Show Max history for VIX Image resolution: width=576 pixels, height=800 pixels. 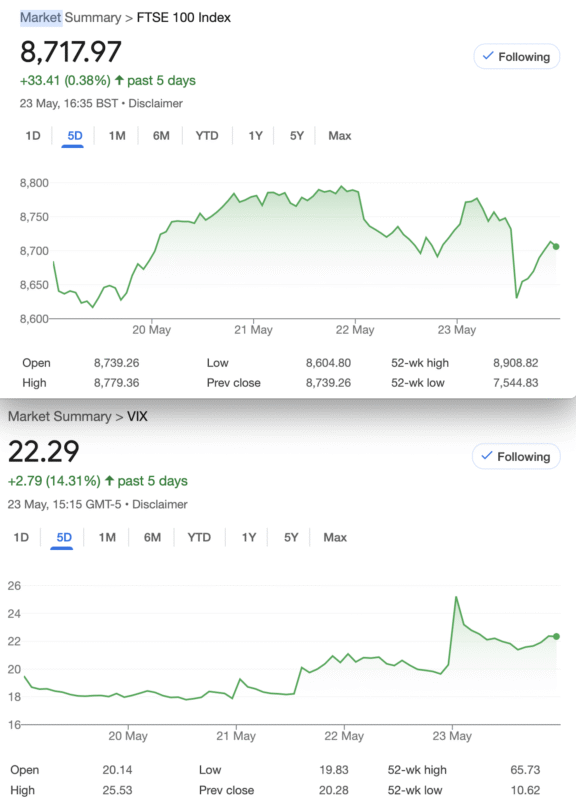click(x=335, y=537)
